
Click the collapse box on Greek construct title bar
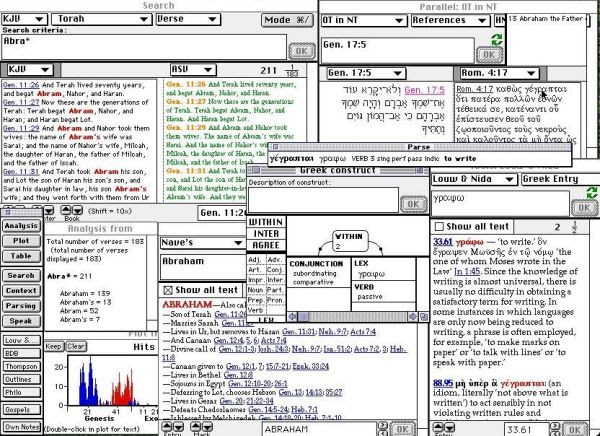click(420, 170)
